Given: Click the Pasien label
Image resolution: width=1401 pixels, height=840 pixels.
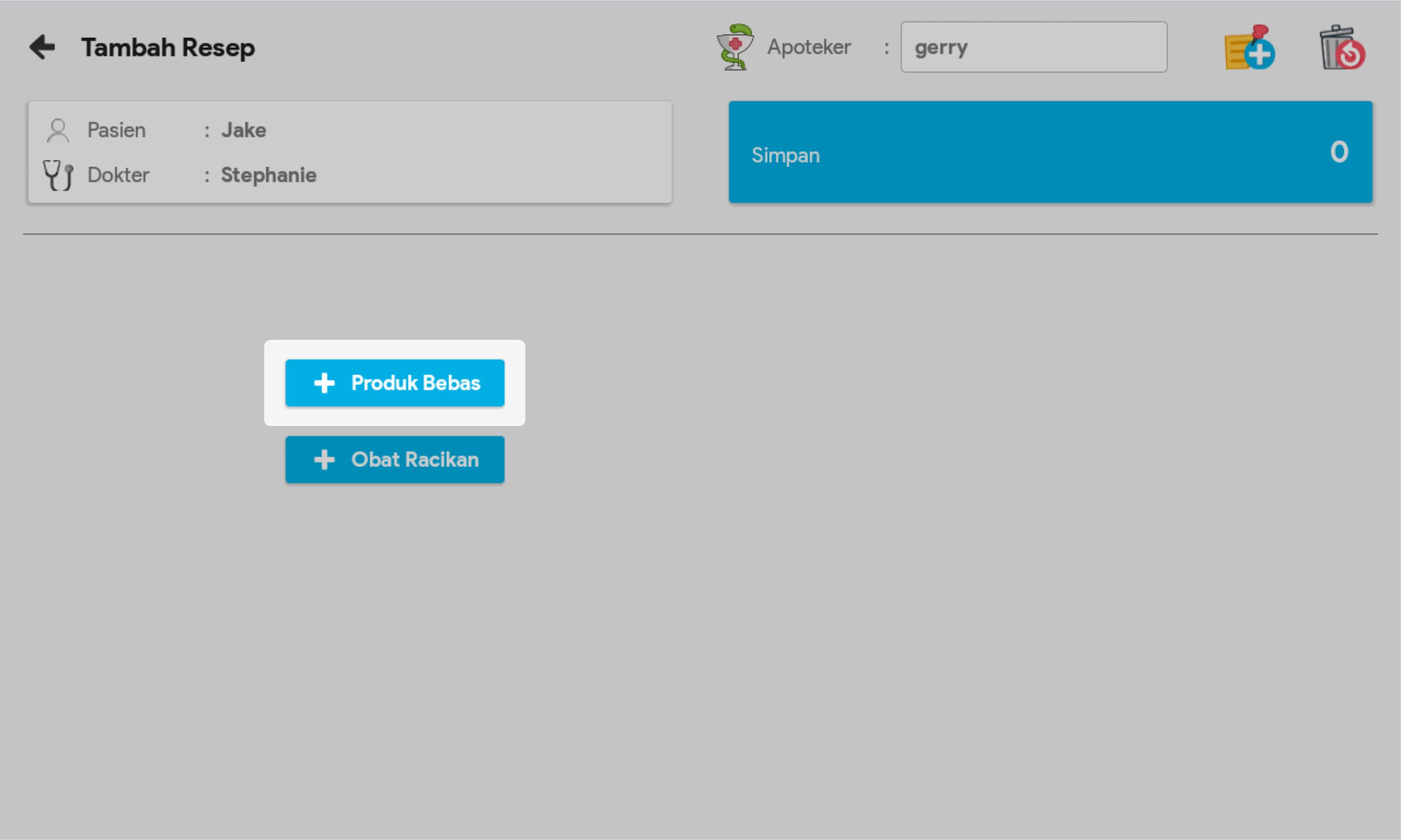Looking at the screenshot, I should [x=116, y=130].
